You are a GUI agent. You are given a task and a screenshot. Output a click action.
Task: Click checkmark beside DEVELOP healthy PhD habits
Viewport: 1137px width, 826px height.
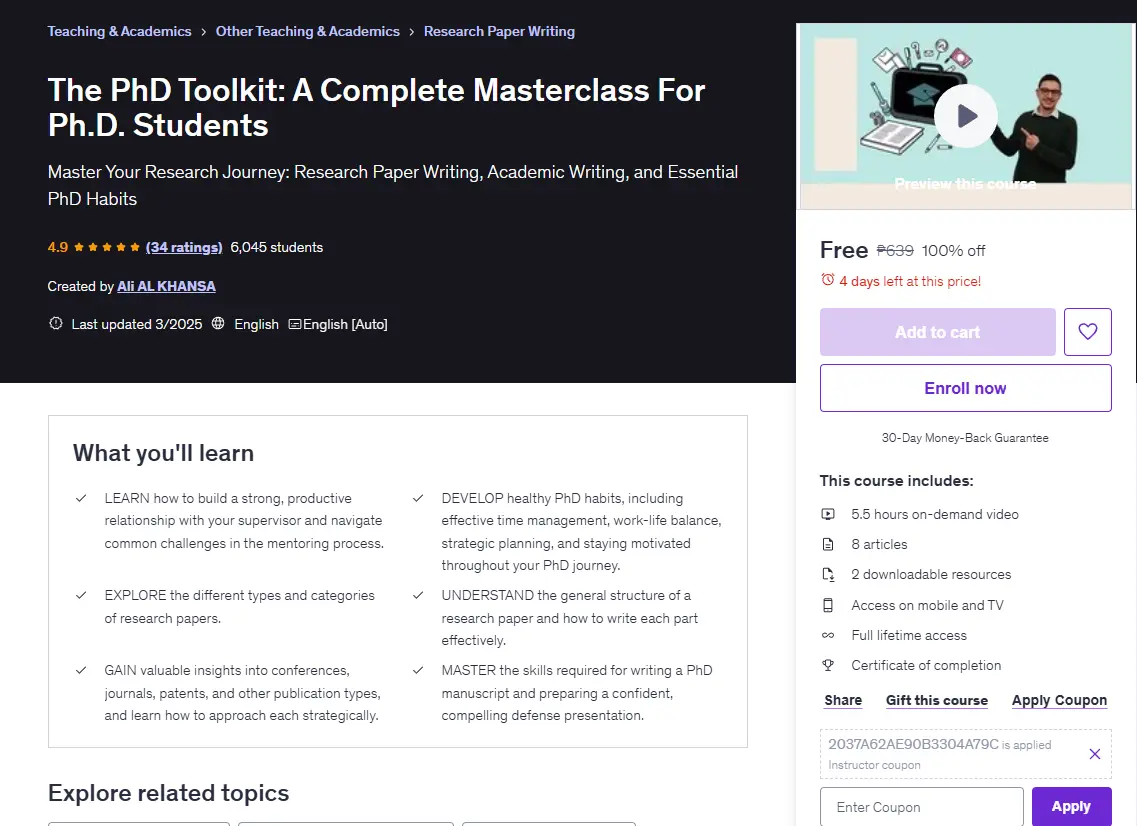click(418, 498)
